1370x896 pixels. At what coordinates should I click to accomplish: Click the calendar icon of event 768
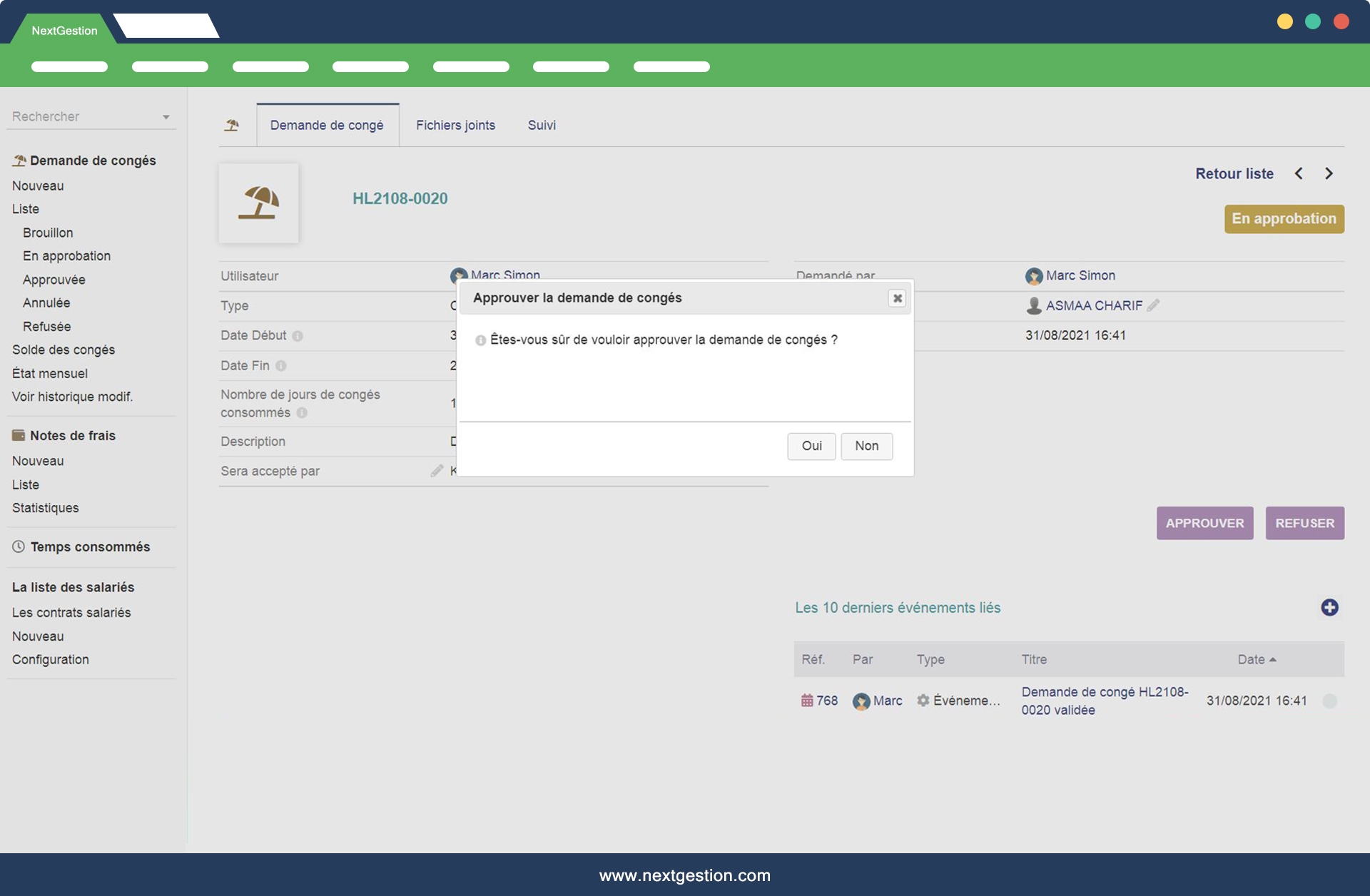point(807,701)
